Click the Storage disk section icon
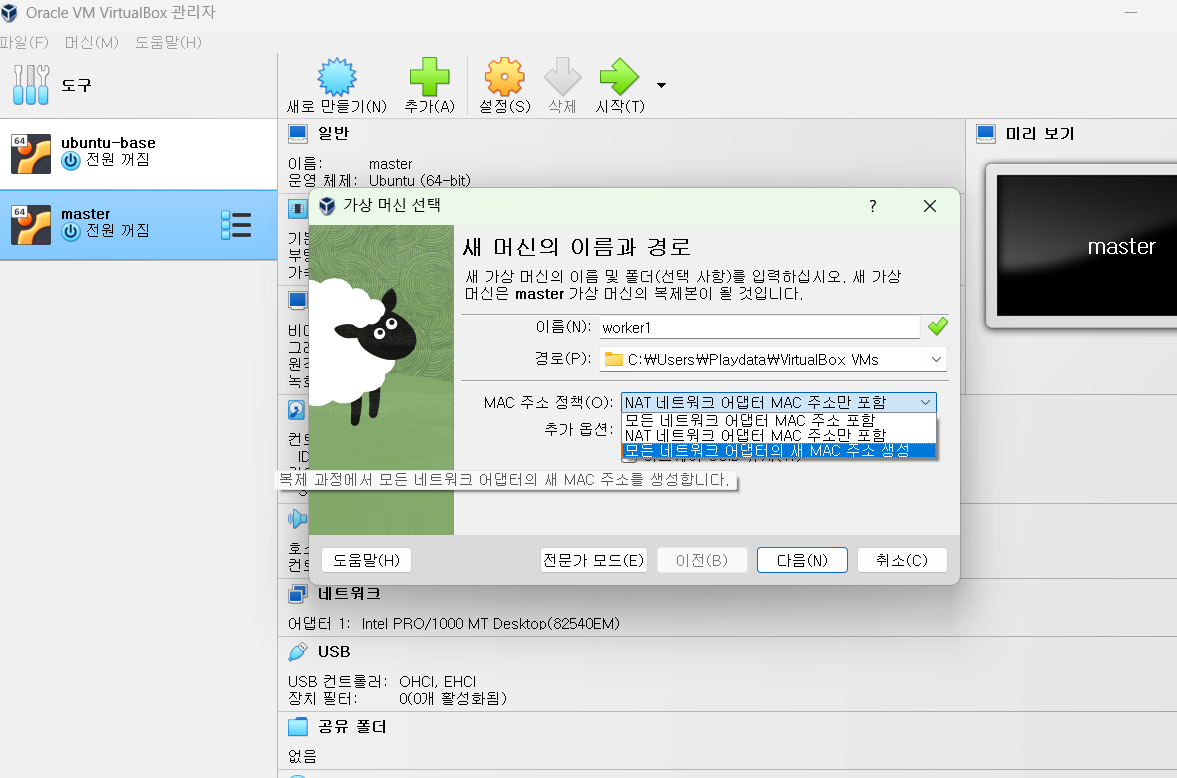The height and width of the screenshot is (778, 1177). pyautogui.click(x=297, y=409)
